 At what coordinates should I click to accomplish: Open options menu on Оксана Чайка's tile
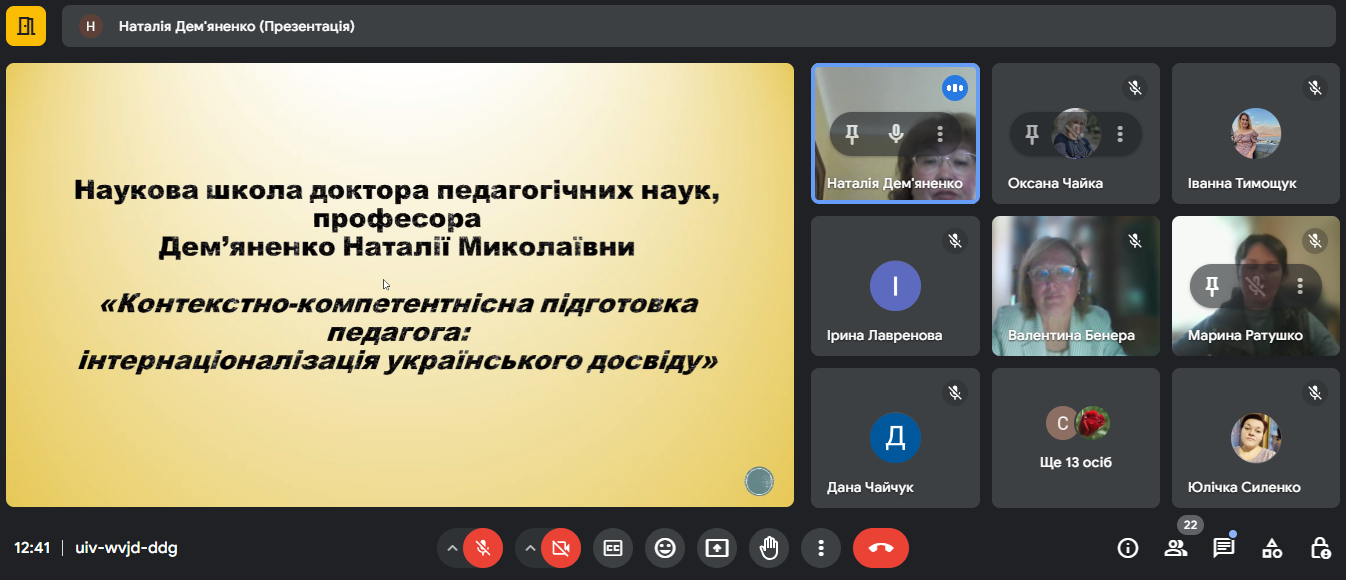pyautogui.click(x=1119, y=133)
